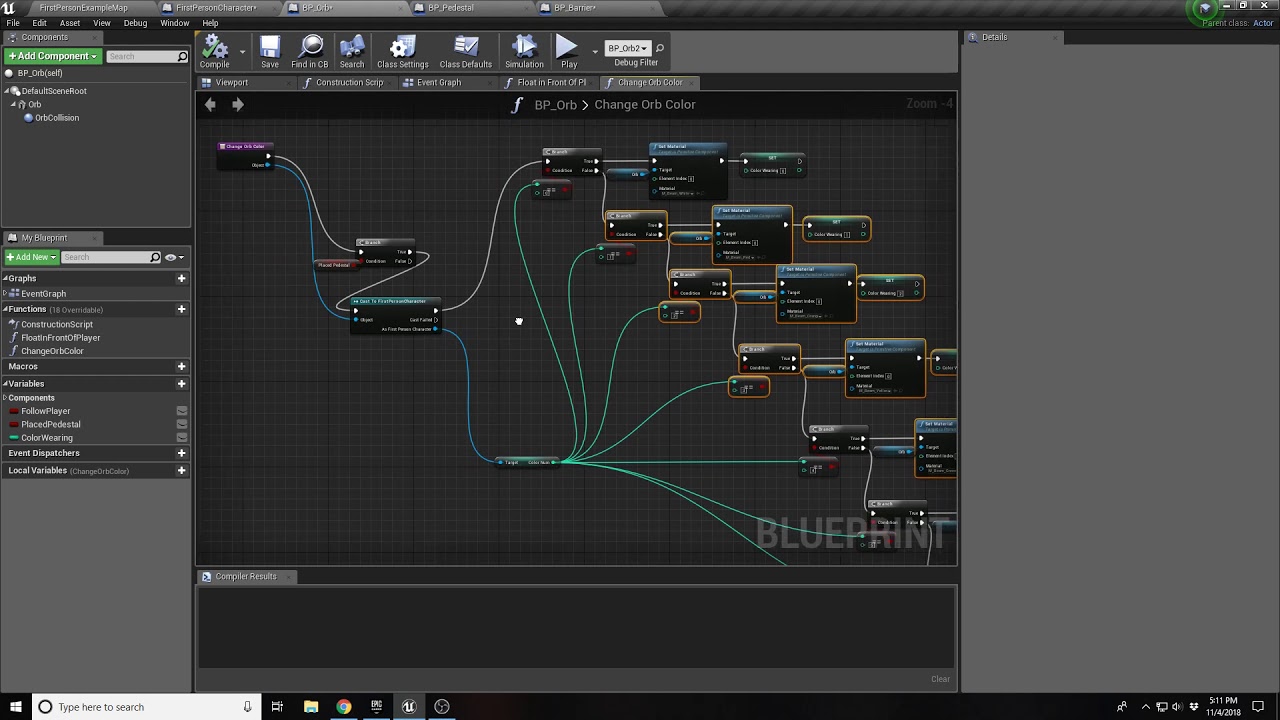Open My Blueprint view options eye
This screenshot has height=720, width=1280.
pos(174,257)
